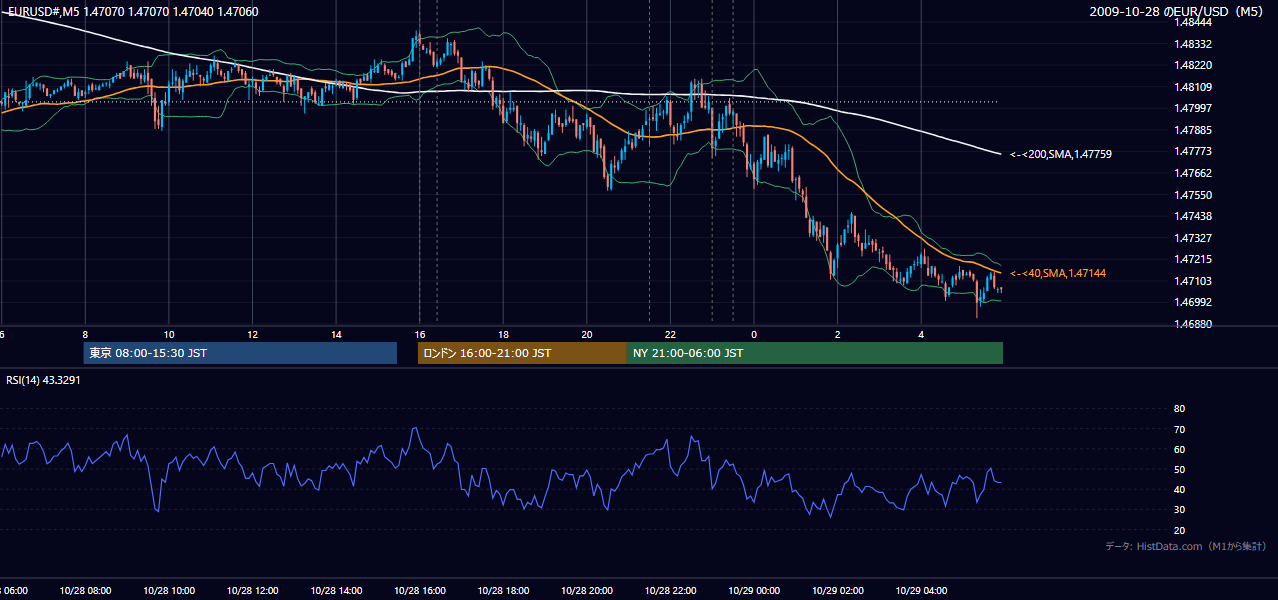Screen dimensions: 1278x600
Task: Click hour label 16 under the price chart
Action: pyautogui.click(x=420, y=335)
